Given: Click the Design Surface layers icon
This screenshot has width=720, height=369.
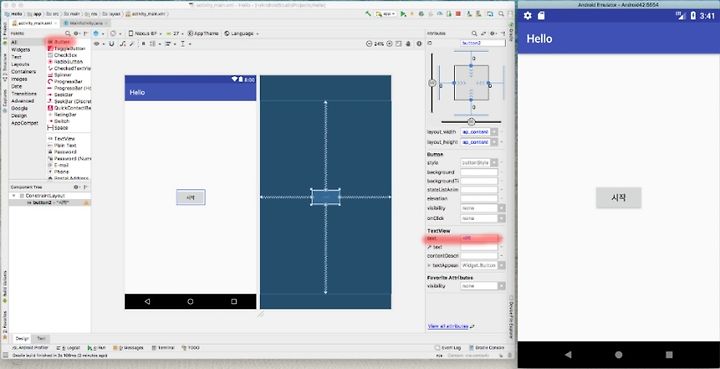Looking at the screenshot, I should point(96,33).
